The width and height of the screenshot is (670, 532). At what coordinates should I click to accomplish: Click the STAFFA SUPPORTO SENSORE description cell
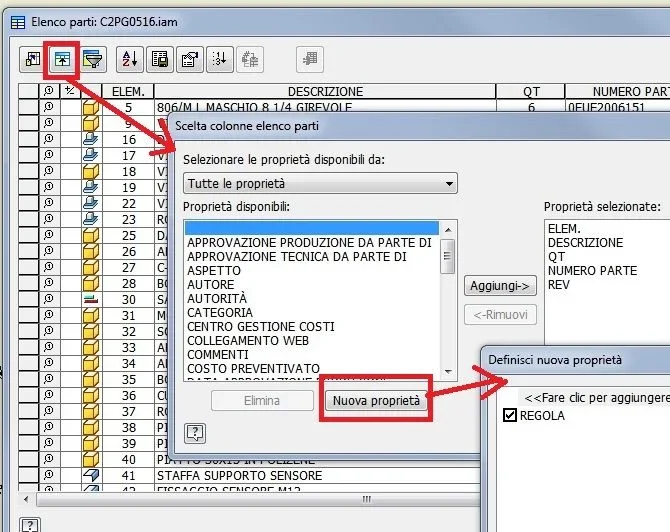317,475
